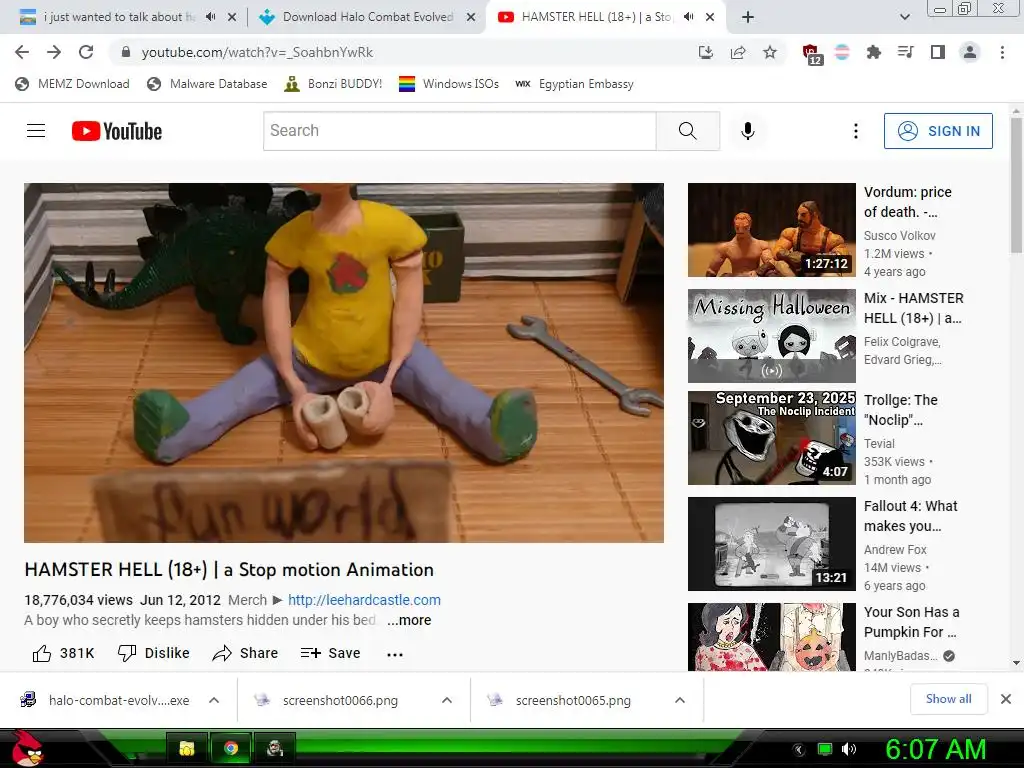Open Egyptian Embassy bookmark
The width and height of the screenshot is (1024, 768).
(574, 84)
